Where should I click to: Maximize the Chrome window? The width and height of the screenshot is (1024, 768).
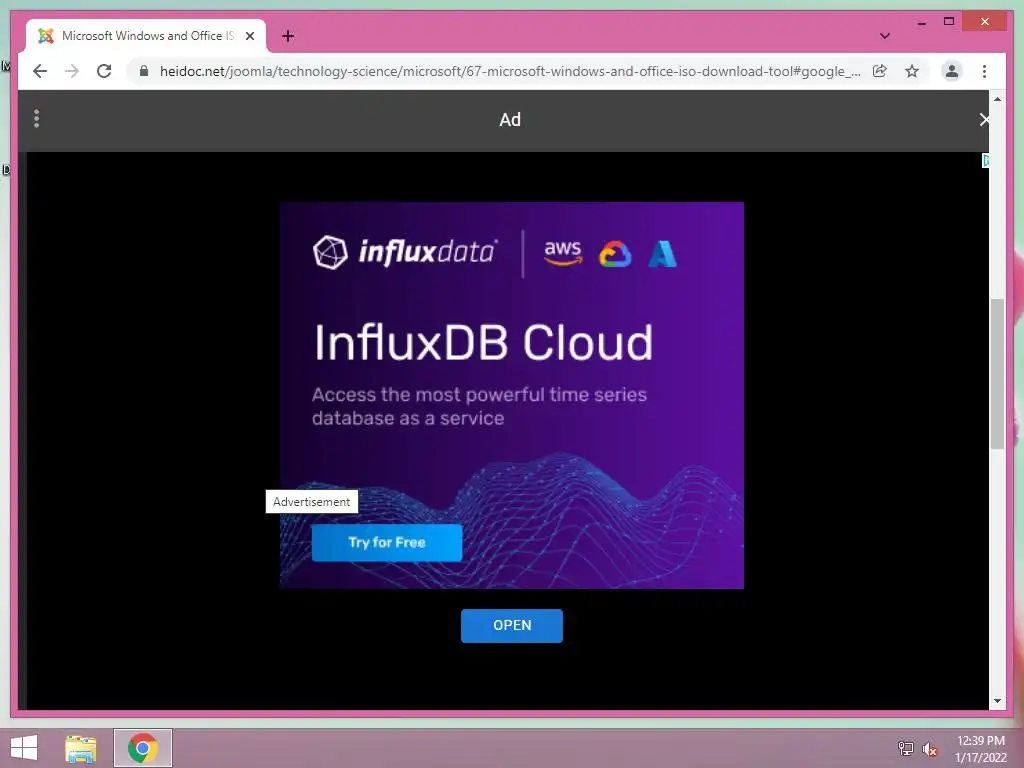pyautogui.click(x=949, y=22)
